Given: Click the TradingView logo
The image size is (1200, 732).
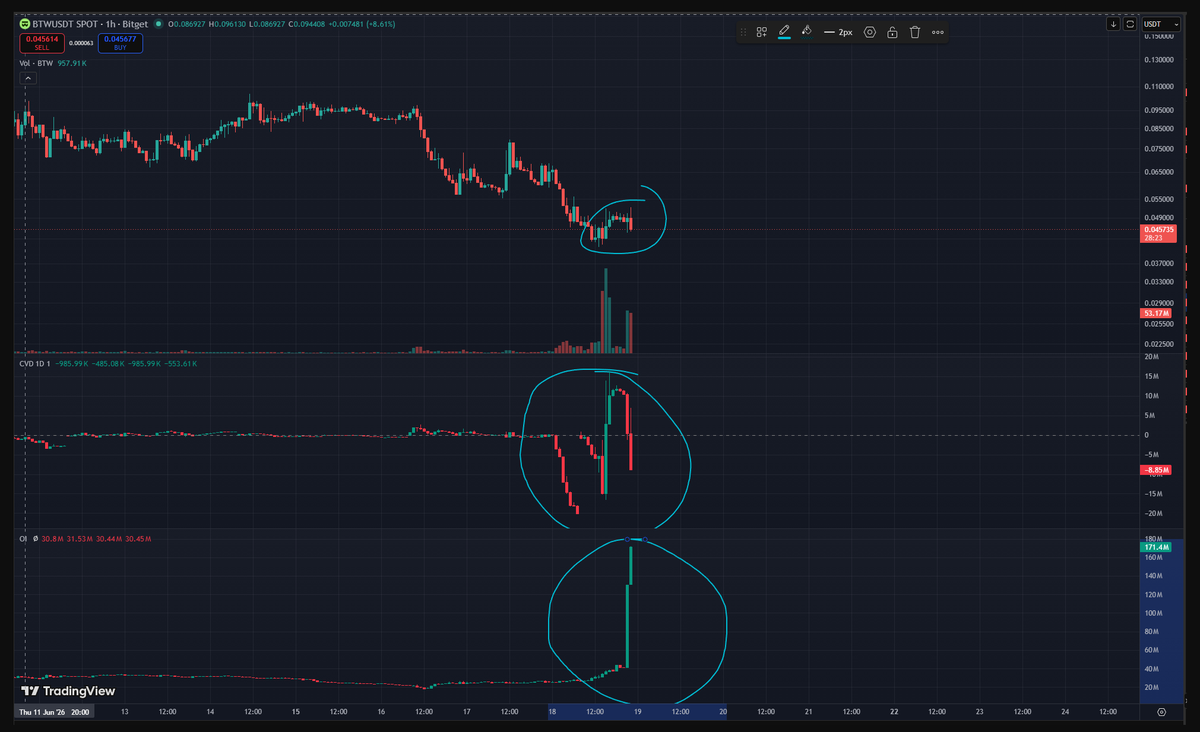Looking at the screenshot, I should click(x=68, y=691).
